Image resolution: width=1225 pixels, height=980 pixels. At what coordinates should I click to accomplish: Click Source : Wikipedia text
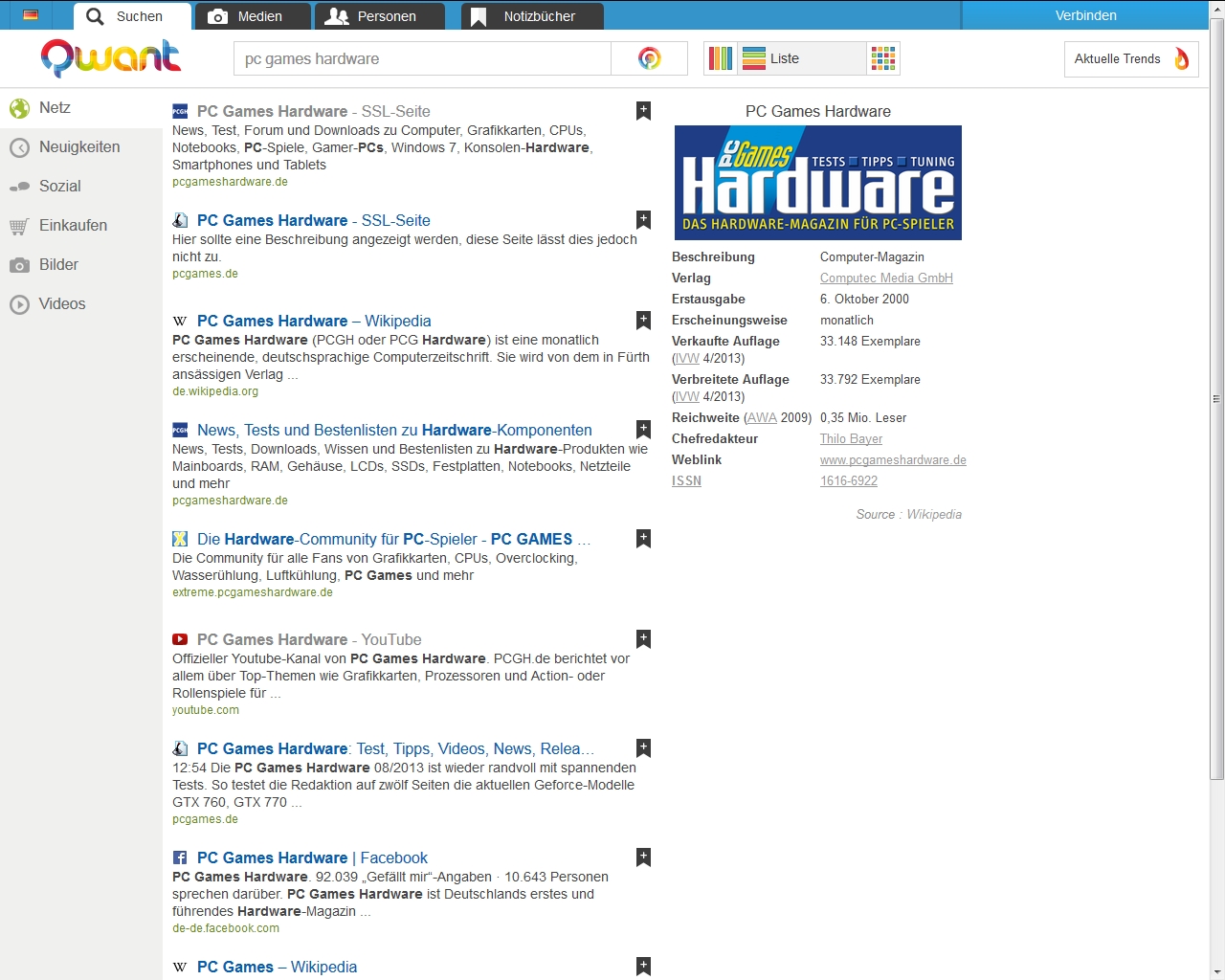[909, 515]
